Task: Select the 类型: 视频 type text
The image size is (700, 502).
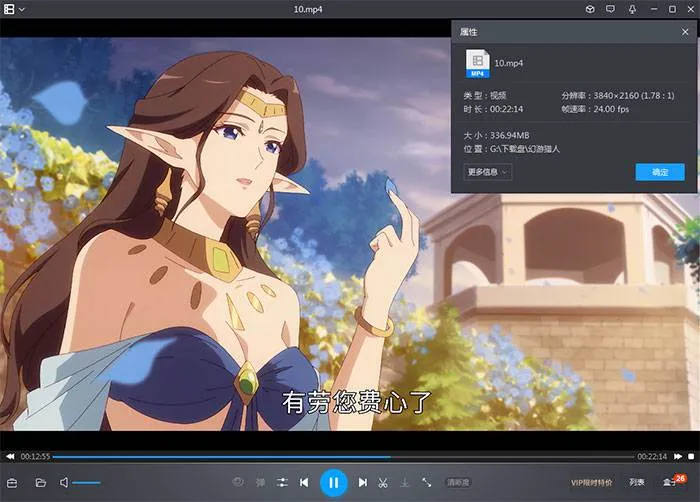Action: (x=485, y=95)
